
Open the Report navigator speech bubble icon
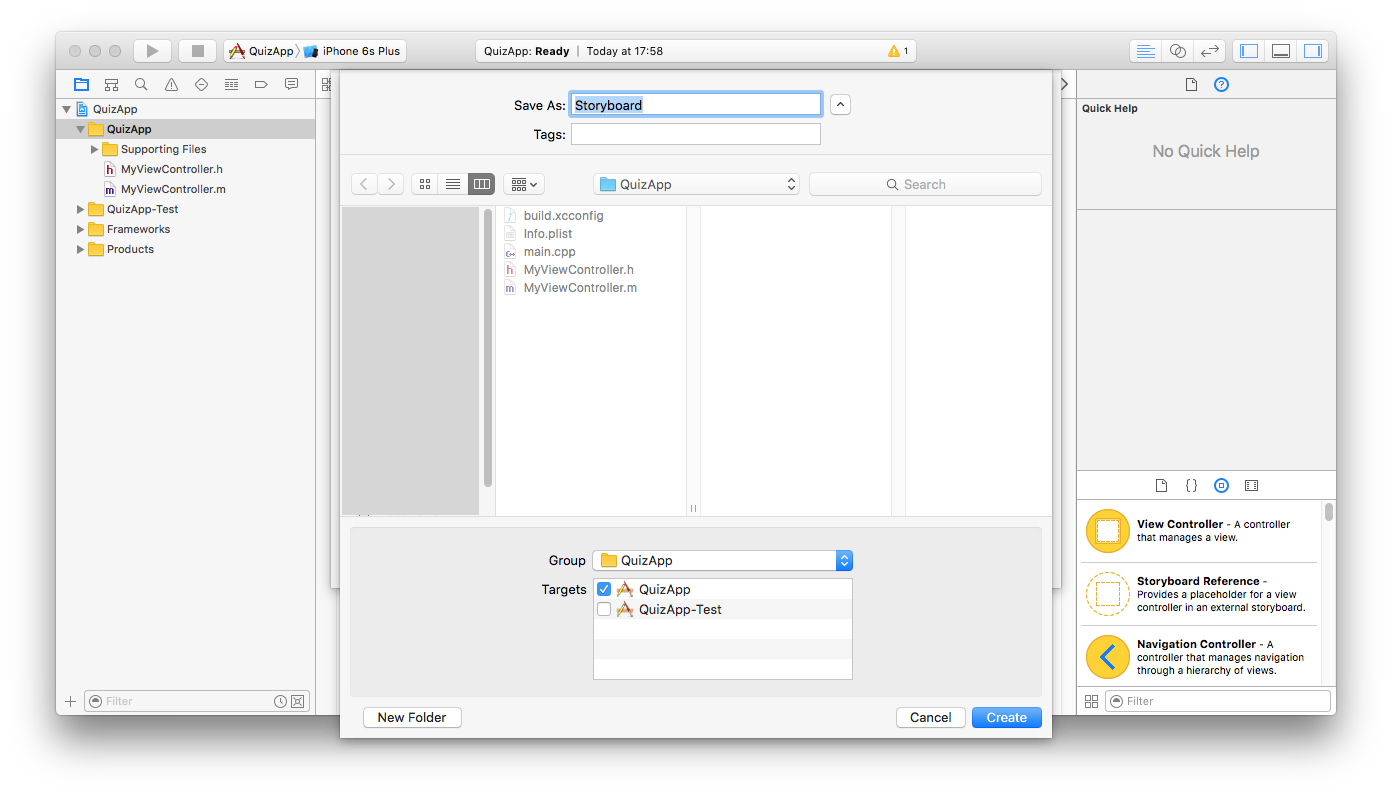point(291,85)
